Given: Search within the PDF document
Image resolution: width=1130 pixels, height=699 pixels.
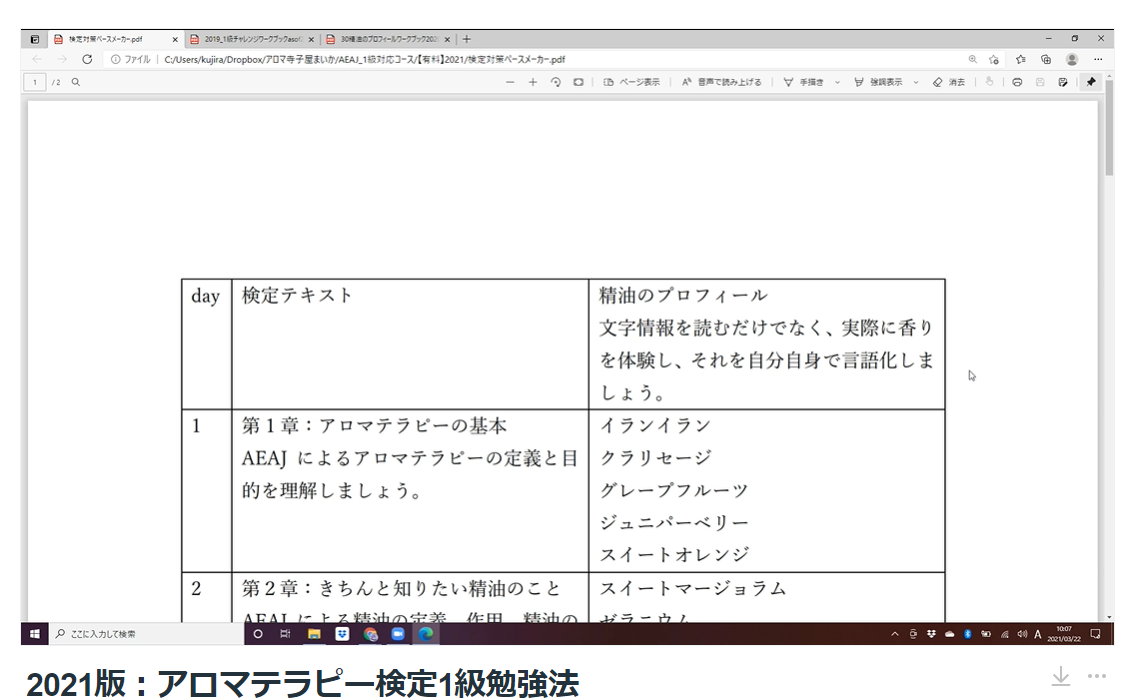Looking at the screenshot, I should [x=76, y=82].
